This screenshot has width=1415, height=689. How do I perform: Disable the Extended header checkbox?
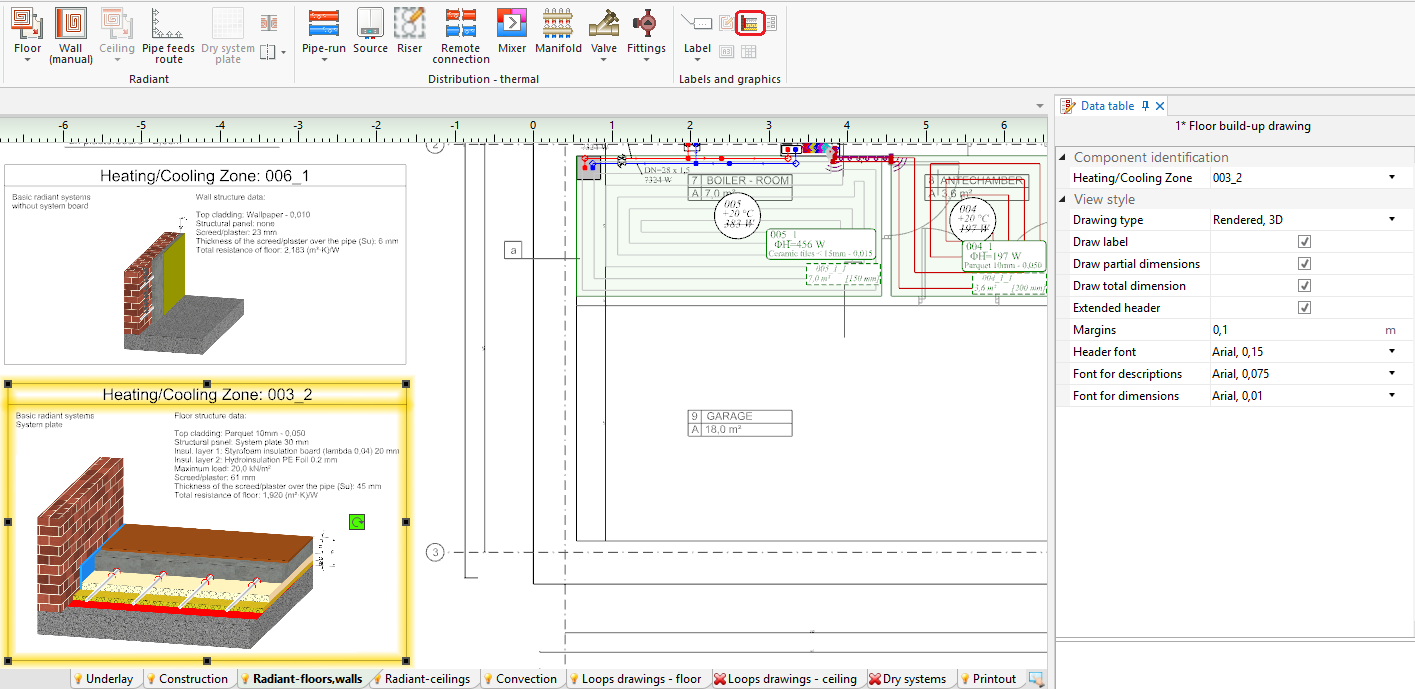(1304, 308)
